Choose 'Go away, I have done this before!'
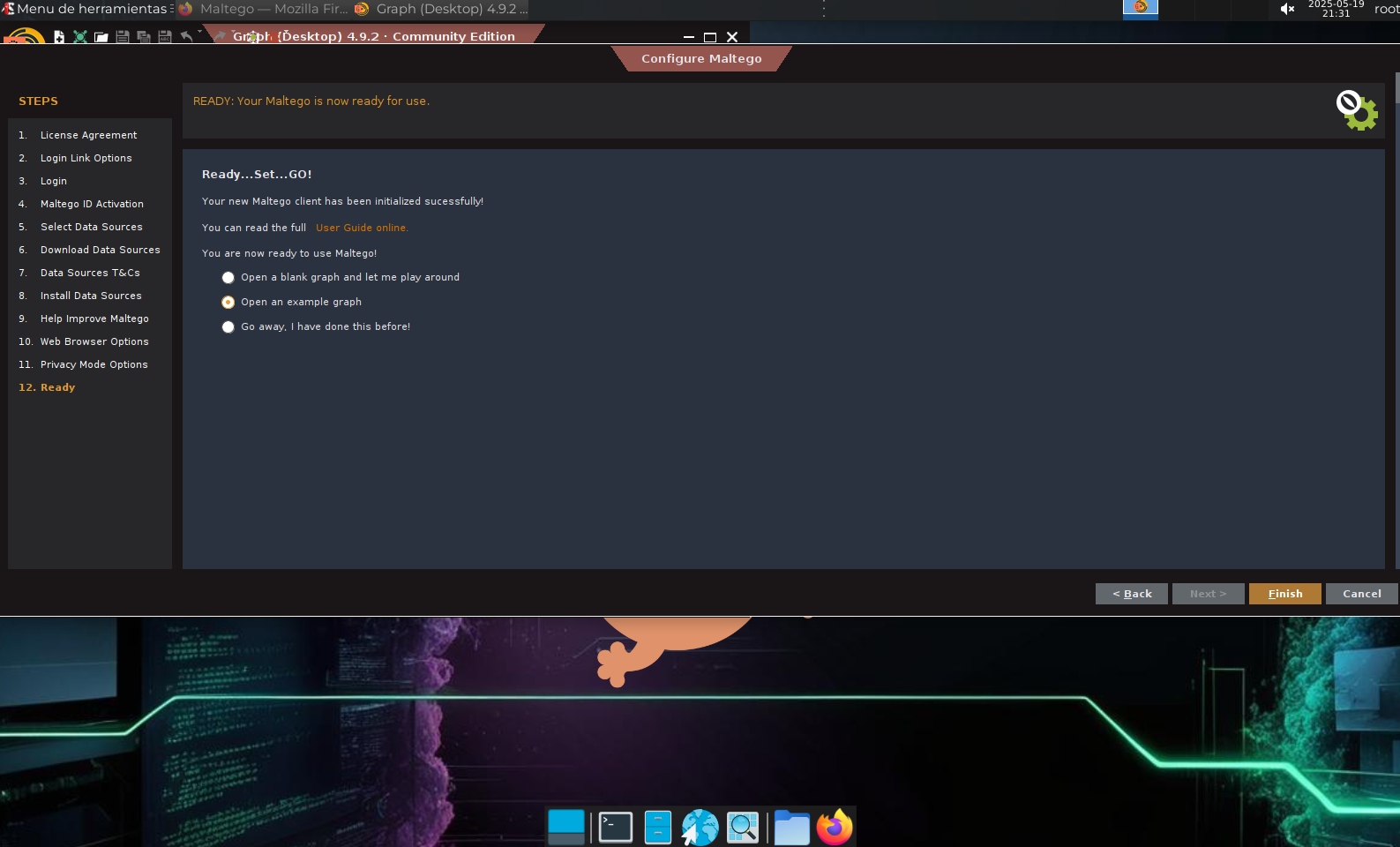Image resolution: width=1400 pixels, height=847 pixels. (228, 327)
